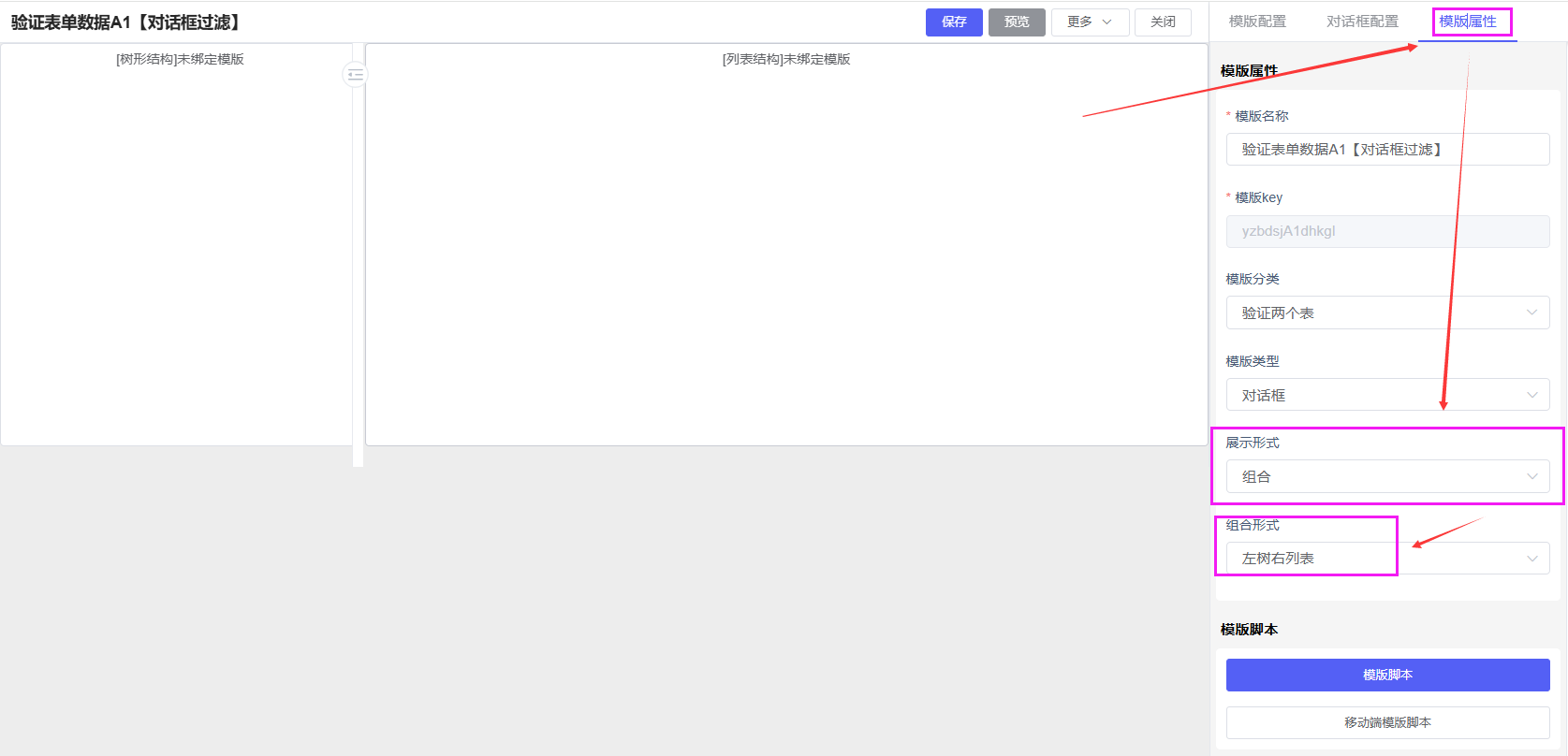The width and height of the screenshot is (1568, 756).
Task: Open the 模版分类 dropdown showing 验证两个表
Action: coord(1386,313)
